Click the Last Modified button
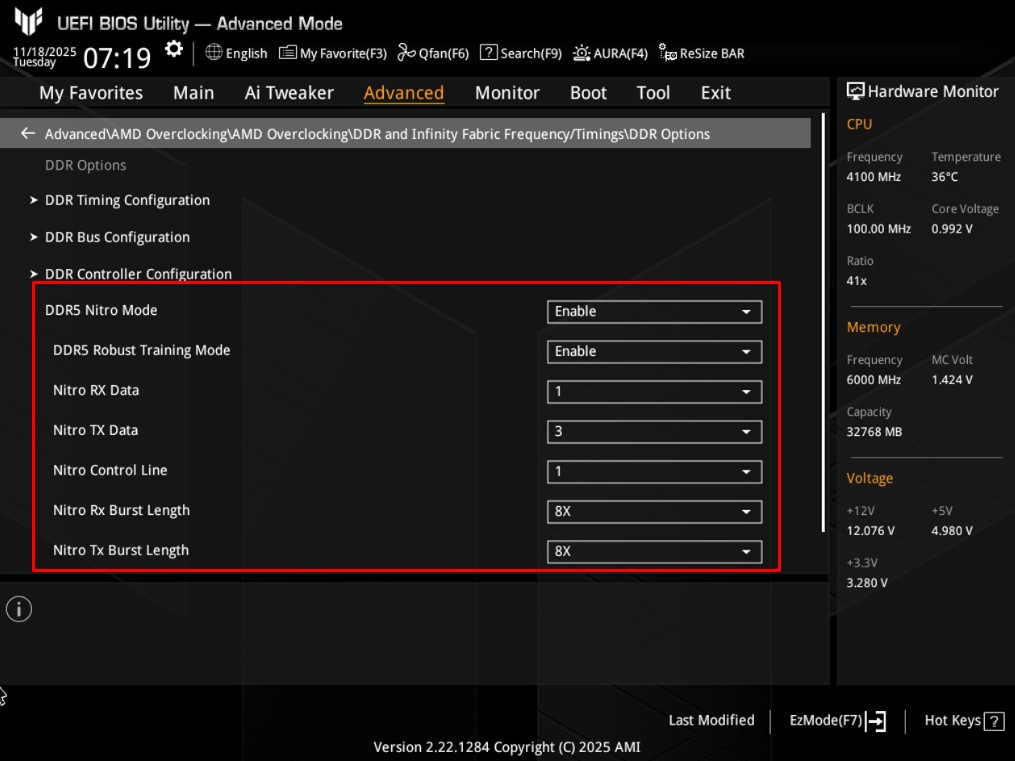 point(711,720)
